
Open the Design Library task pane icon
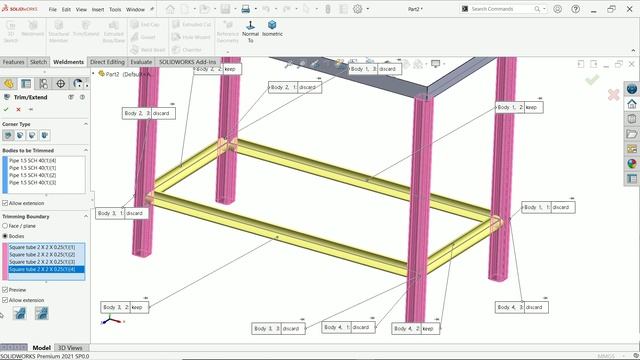point(632,119)
